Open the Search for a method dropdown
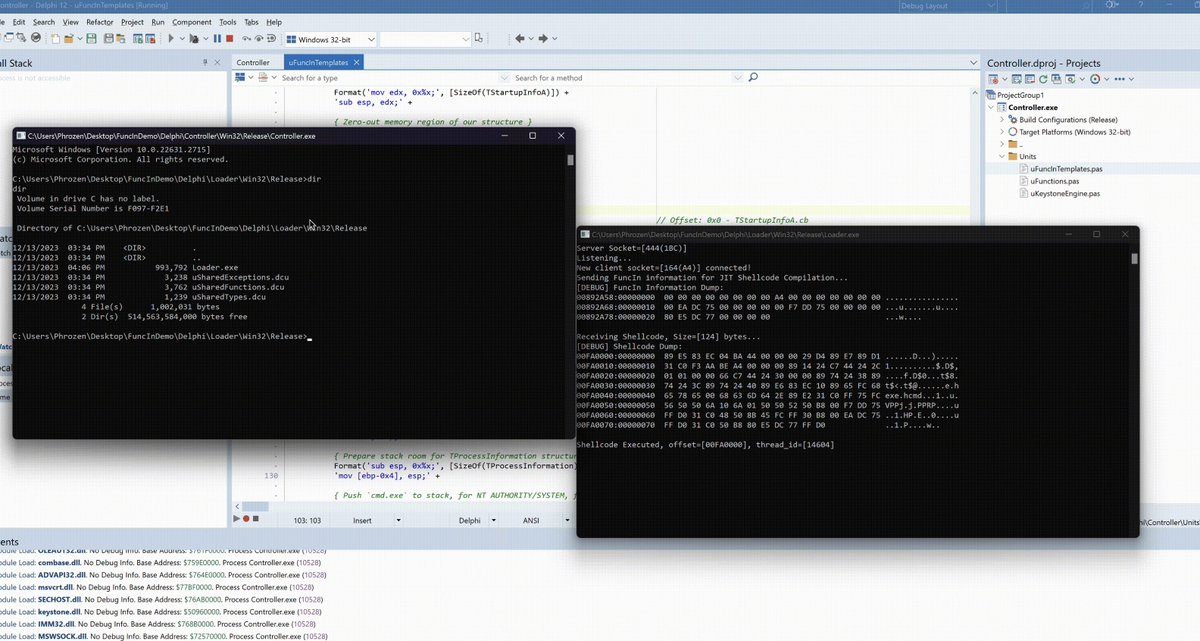This screenshot has height=641, width=1200. (x=737, y=77)
